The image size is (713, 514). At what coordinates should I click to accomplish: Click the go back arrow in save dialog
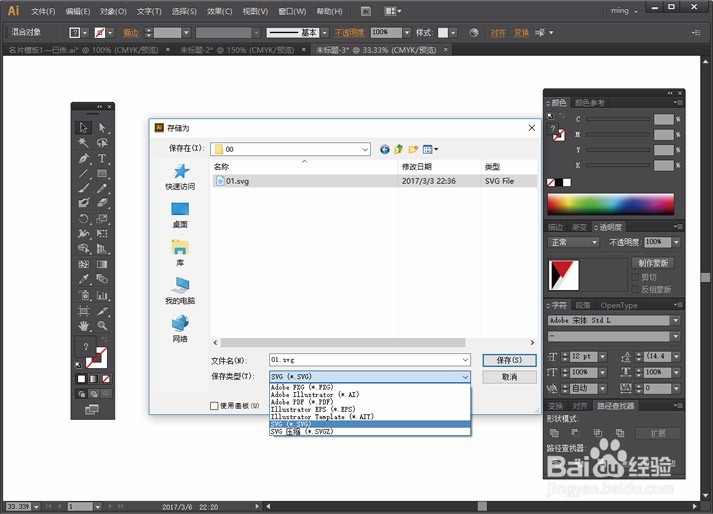click(385, 149)
